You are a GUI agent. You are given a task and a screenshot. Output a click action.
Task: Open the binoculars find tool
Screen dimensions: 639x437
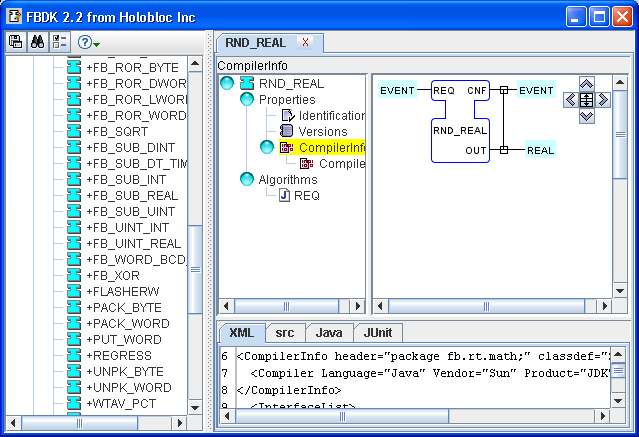[x=37, y=42]
